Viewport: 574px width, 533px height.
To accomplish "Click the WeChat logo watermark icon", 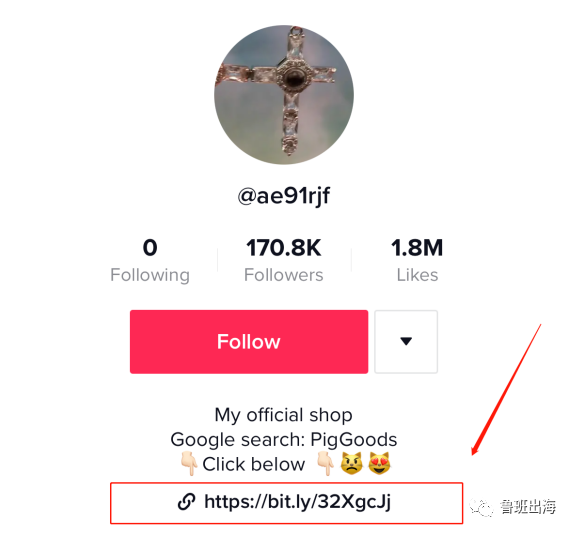I will click(481, 507).
